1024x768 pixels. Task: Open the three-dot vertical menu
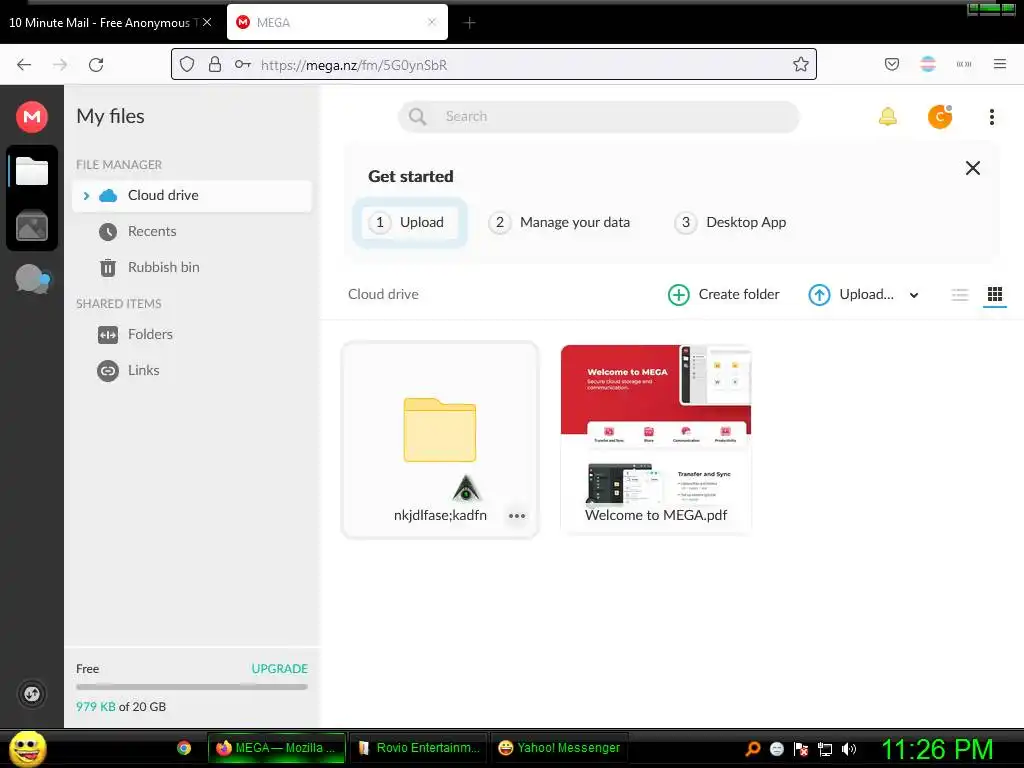[991, 117]
